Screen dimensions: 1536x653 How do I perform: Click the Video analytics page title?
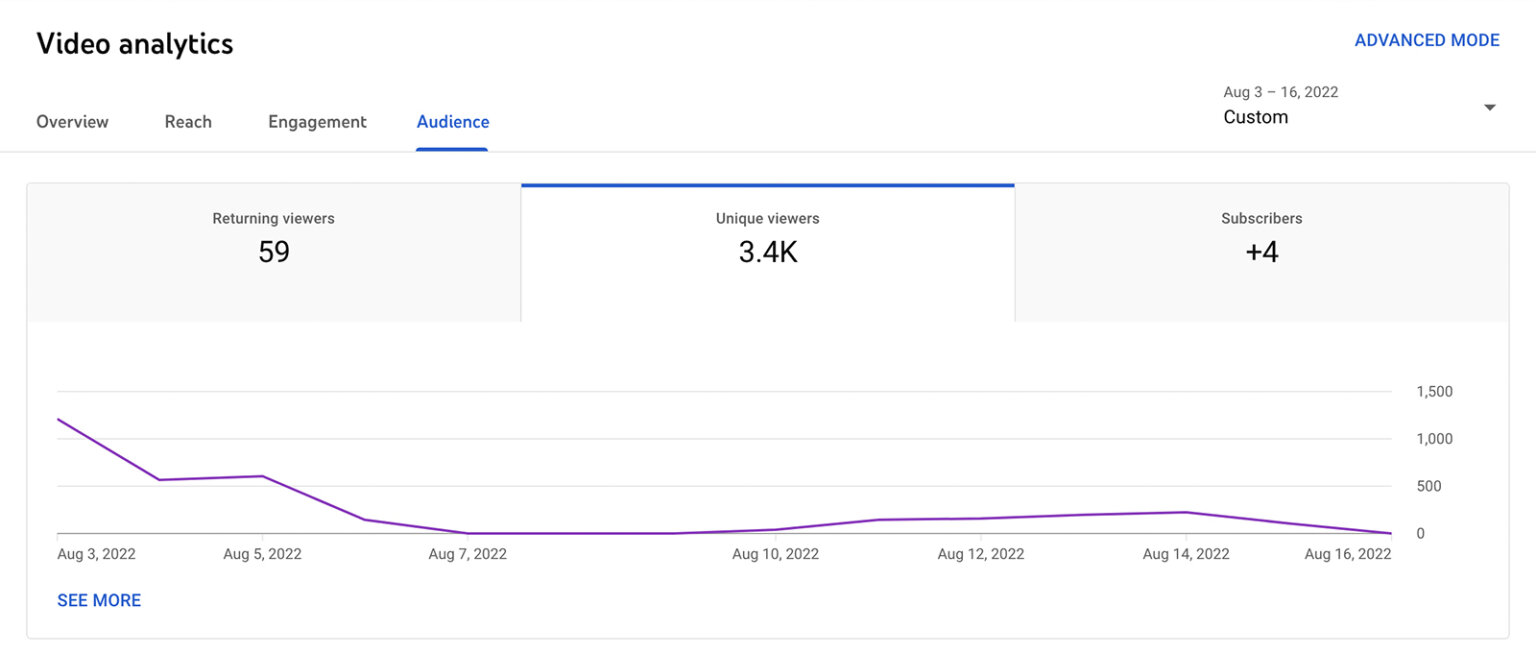134,44
